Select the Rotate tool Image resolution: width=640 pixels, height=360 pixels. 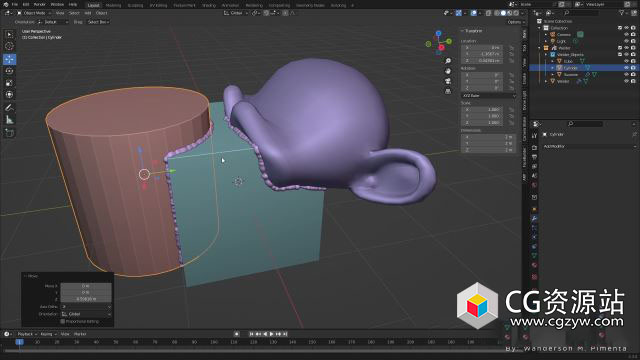pos(9,71)
